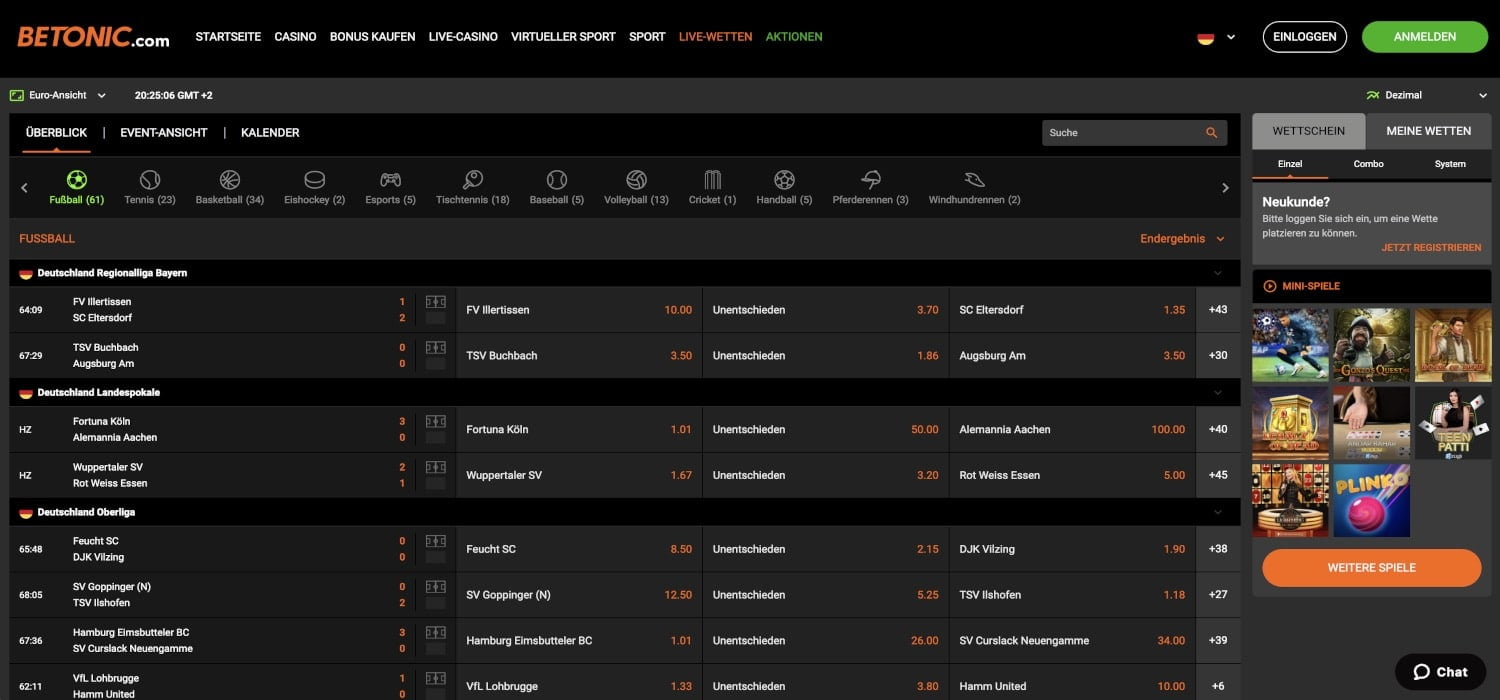Select the System bet slip tab
Screen dimensions: 1500x700
click(1450, 164)
